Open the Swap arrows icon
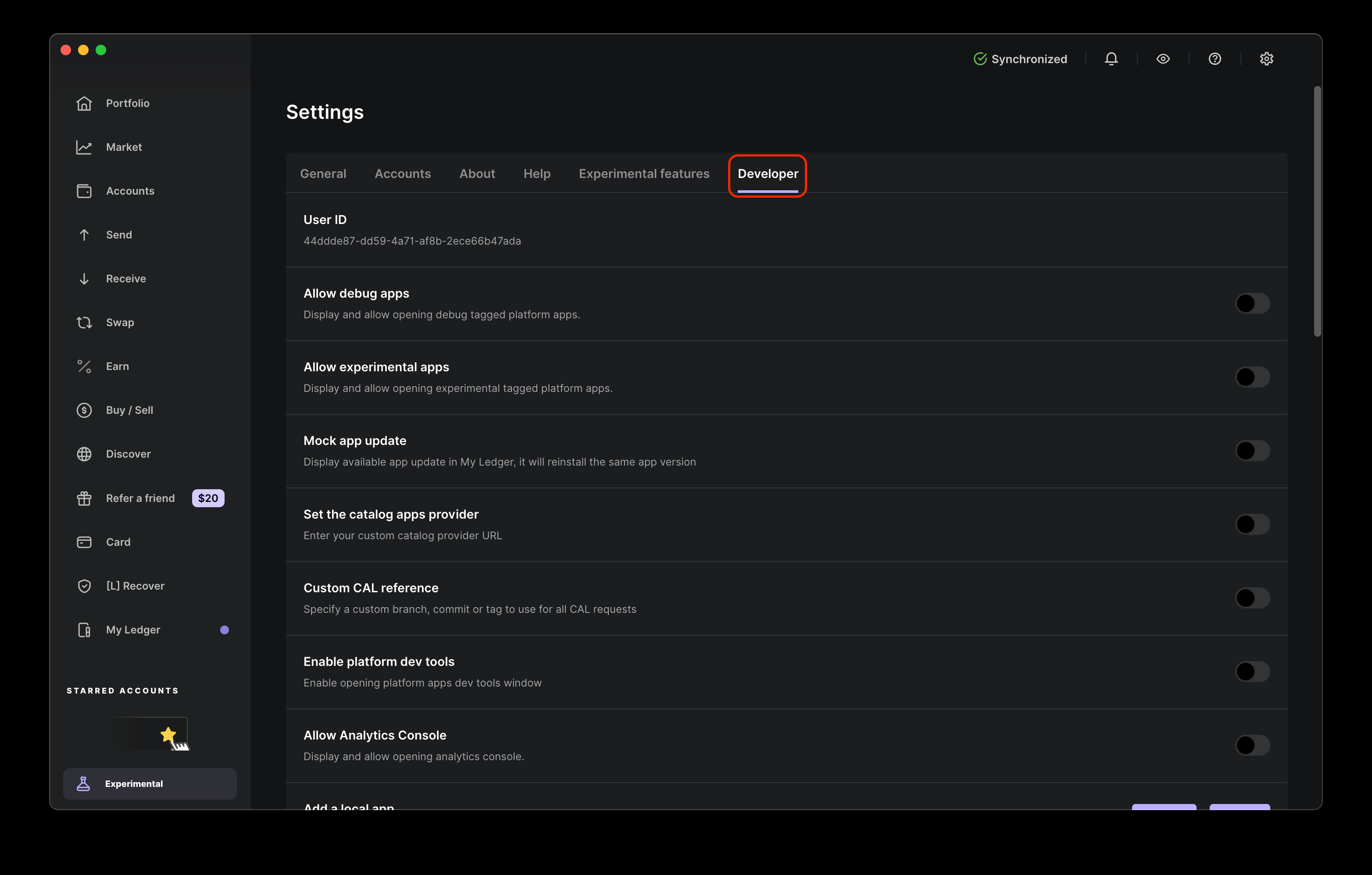Image resolution: width=1372 pixels, height=875 pixels. (x=84, y=322)
